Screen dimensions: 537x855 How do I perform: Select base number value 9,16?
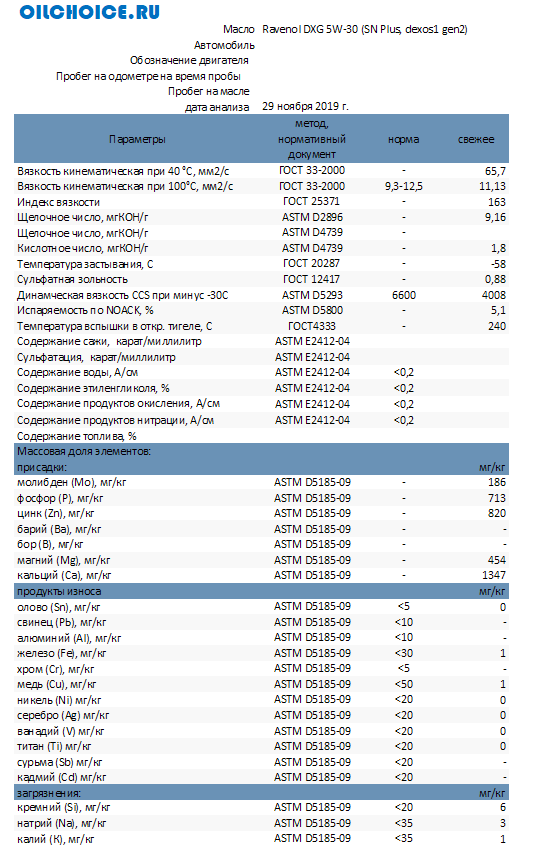(x=496, y=218)
